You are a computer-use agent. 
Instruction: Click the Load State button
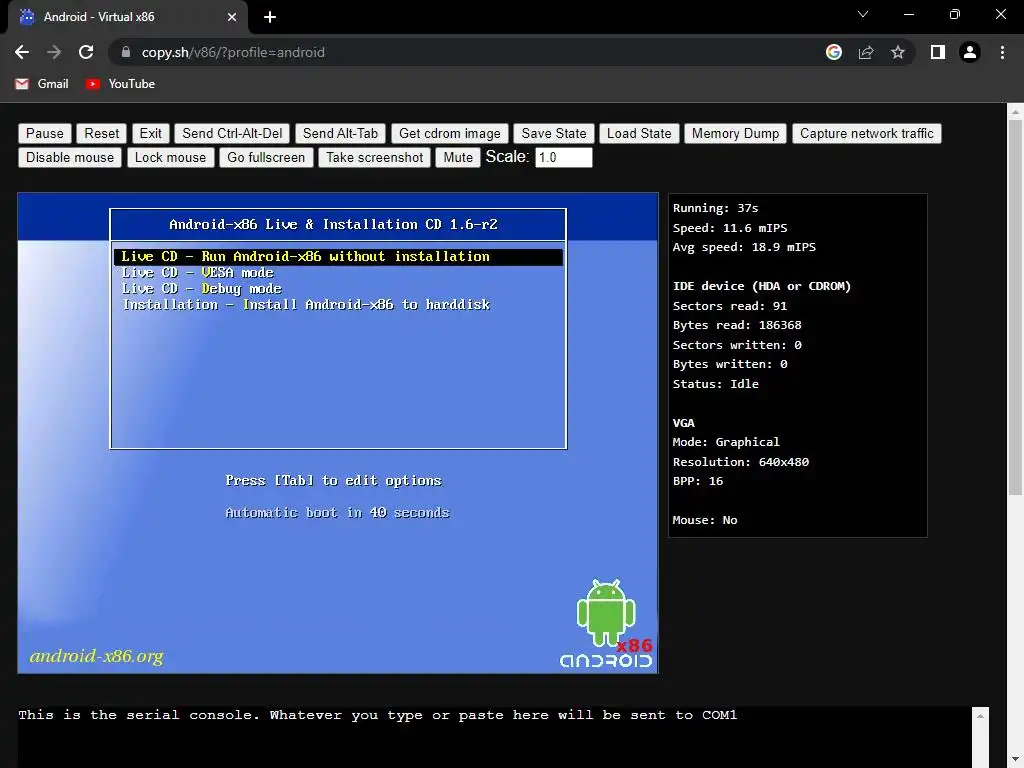point(639,133)
